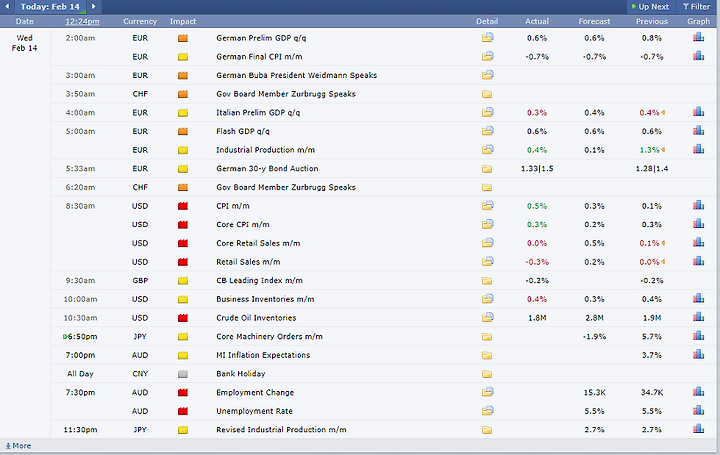The height and width of the screenshot is (455, 720).
Task: Show graph for Core Retail Sales m/m
Action: pyautogui.click(x=698, y=242)
